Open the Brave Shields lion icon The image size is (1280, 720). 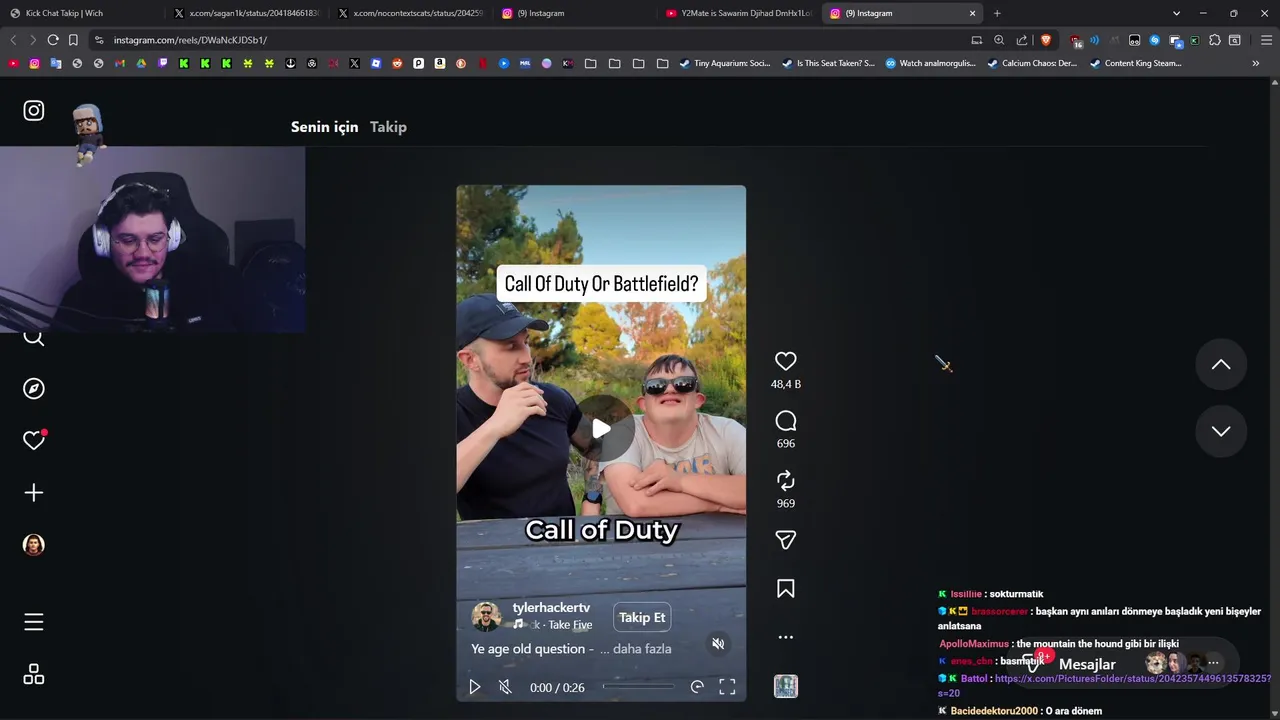click(1046, 40)
